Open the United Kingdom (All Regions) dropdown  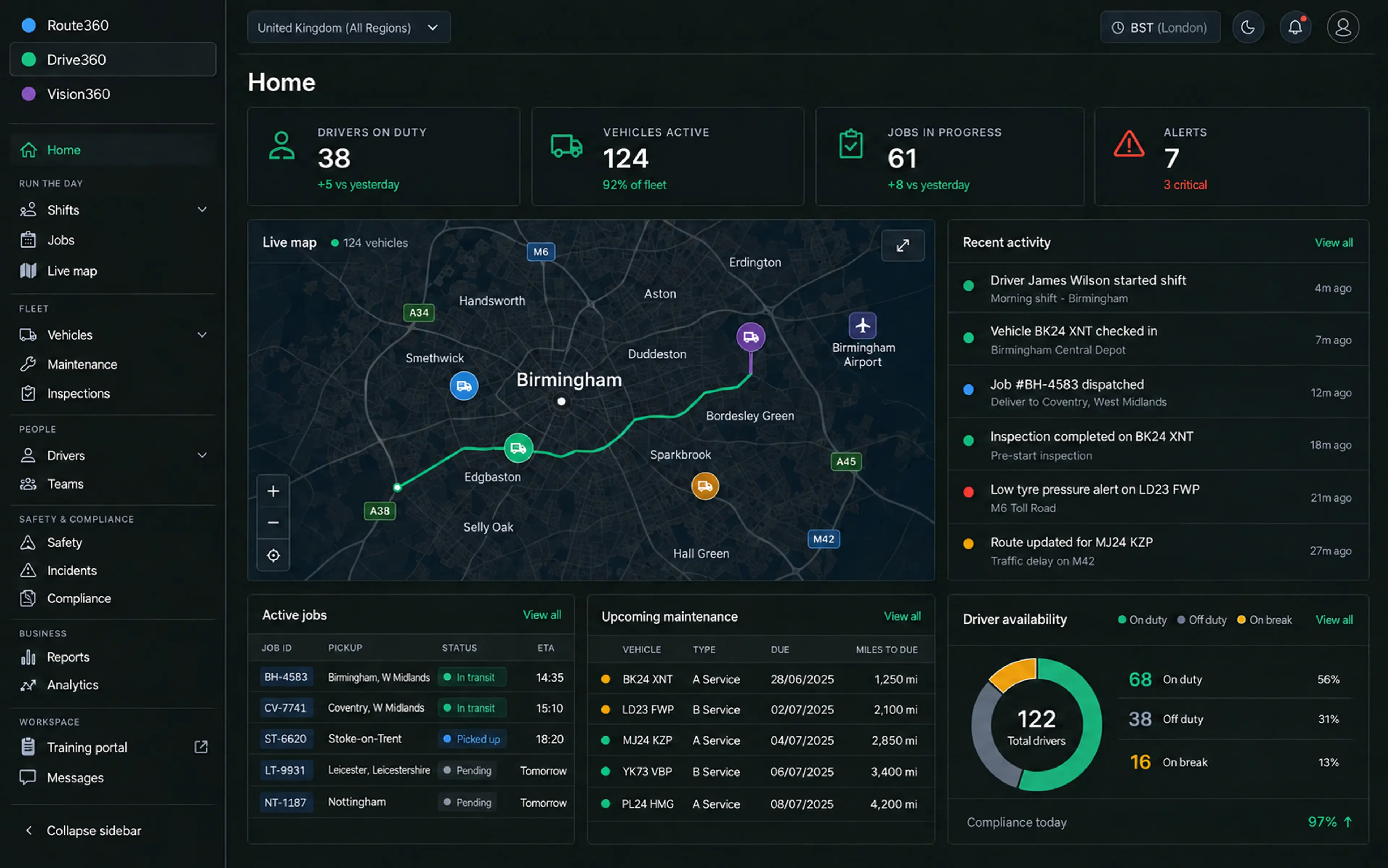[x=348, y=27]
